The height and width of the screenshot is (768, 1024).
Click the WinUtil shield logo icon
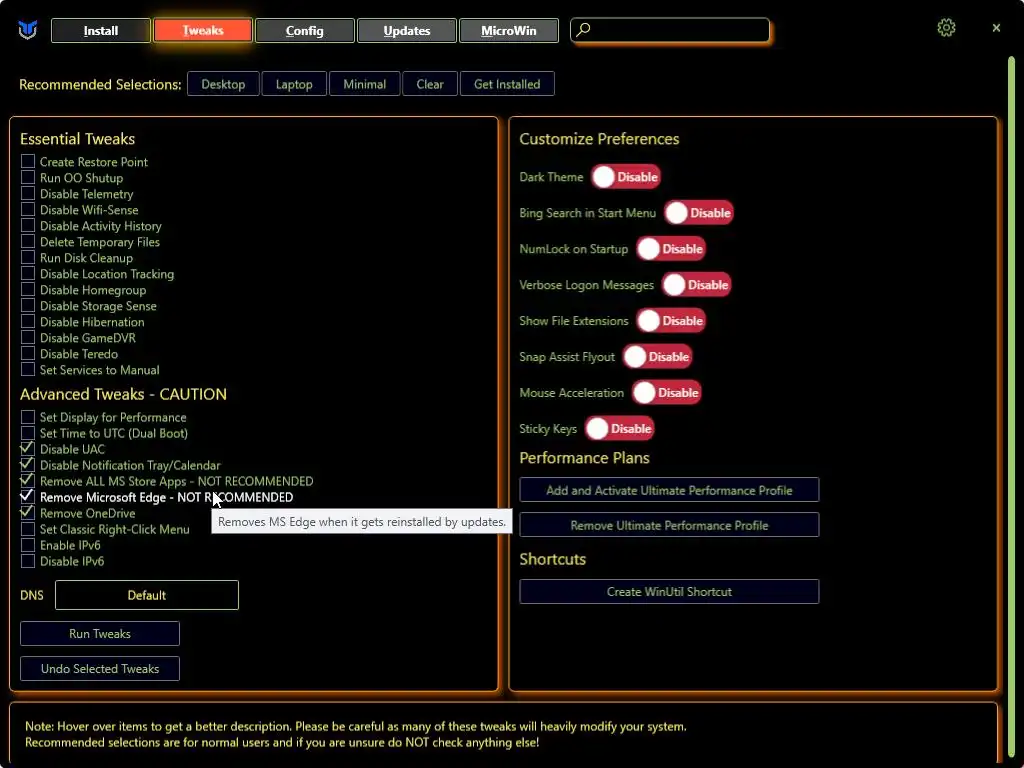coord(27,30)
